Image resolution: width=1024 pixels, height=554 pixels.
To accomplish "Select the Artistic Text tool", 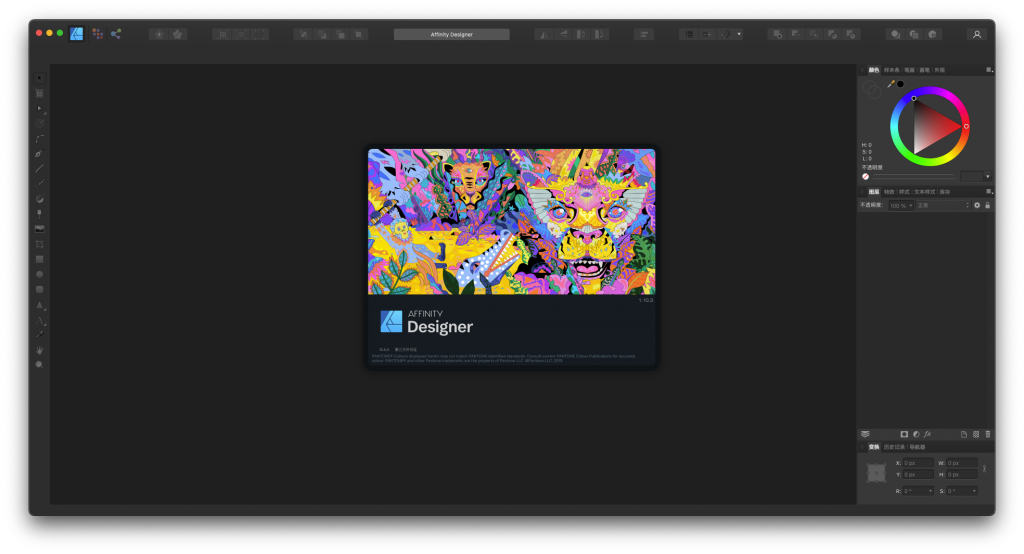I will pyautogui.click(x=39, y=320).
